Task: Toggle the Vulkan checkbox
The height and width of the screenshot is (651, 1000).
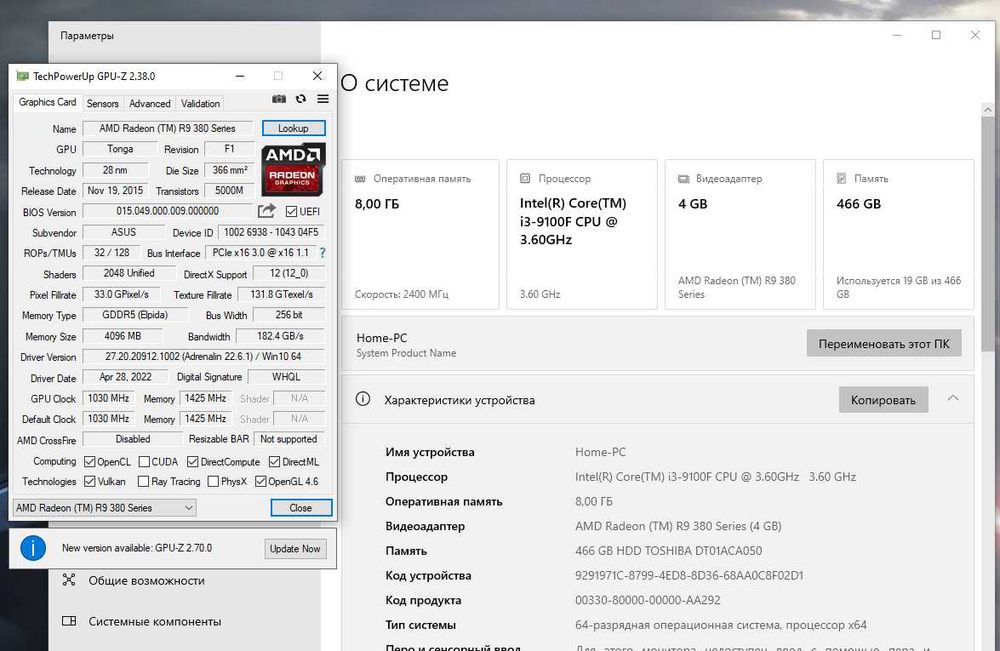Action: coord(90,481)
